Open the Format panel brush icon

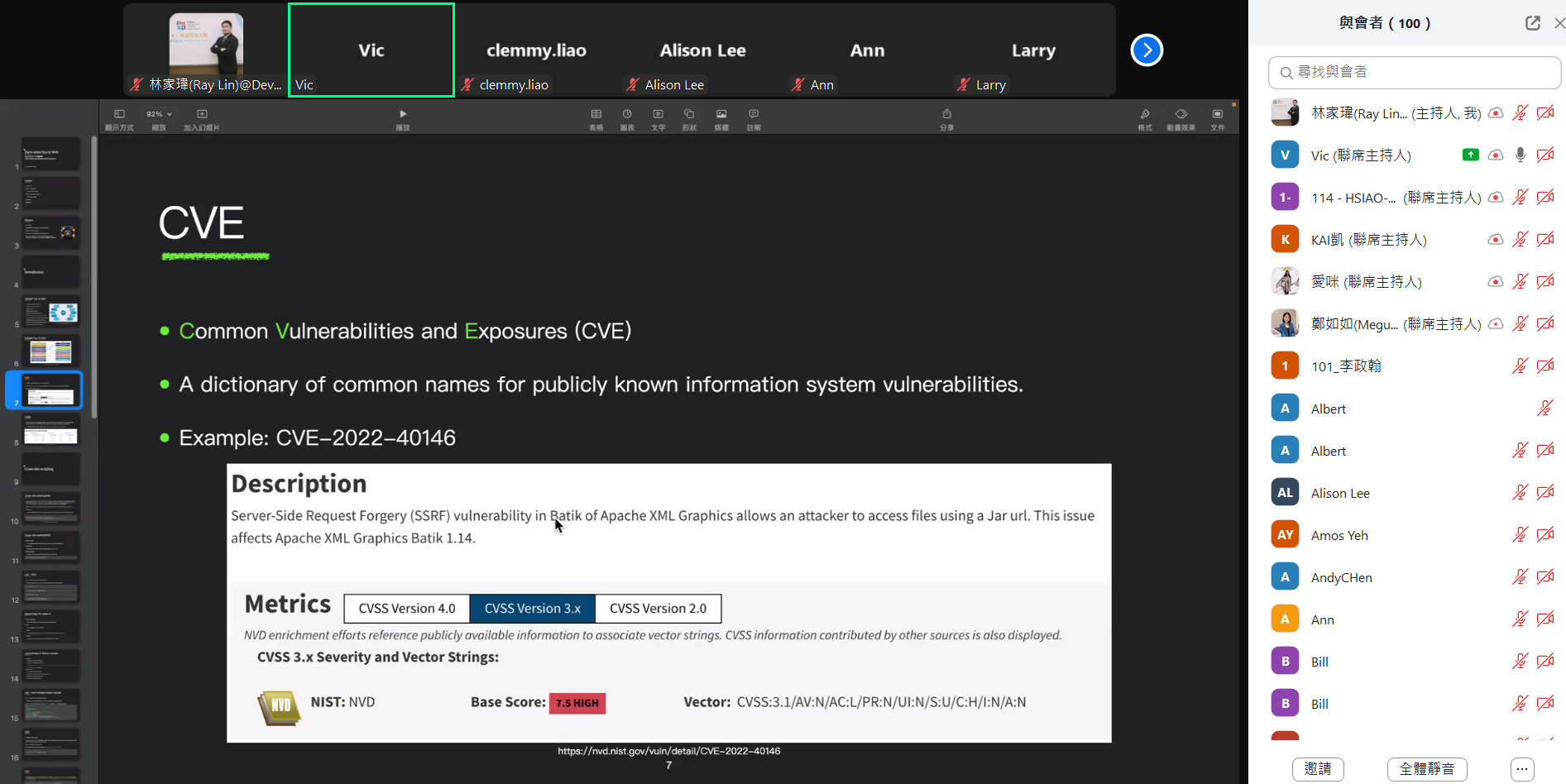[1145, 114]
